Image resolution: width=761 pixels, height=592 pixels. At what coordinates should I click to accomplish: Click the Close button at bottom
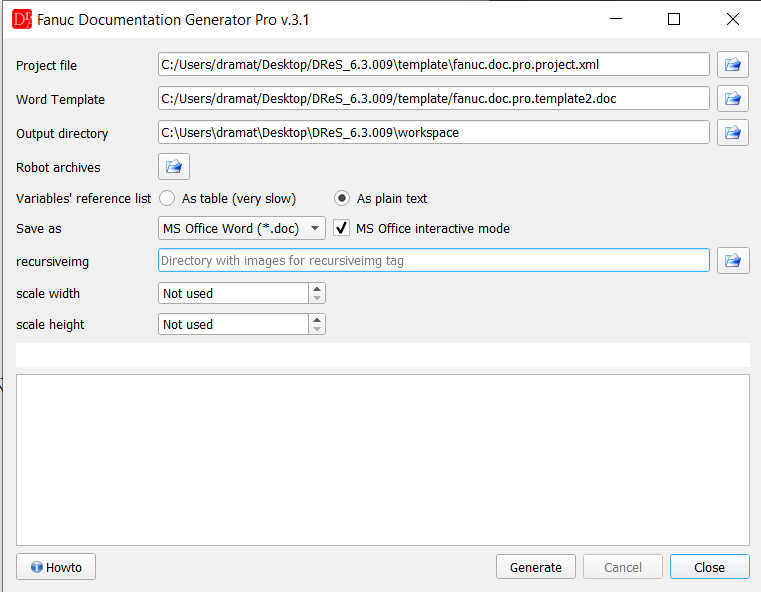click(710, 567)
